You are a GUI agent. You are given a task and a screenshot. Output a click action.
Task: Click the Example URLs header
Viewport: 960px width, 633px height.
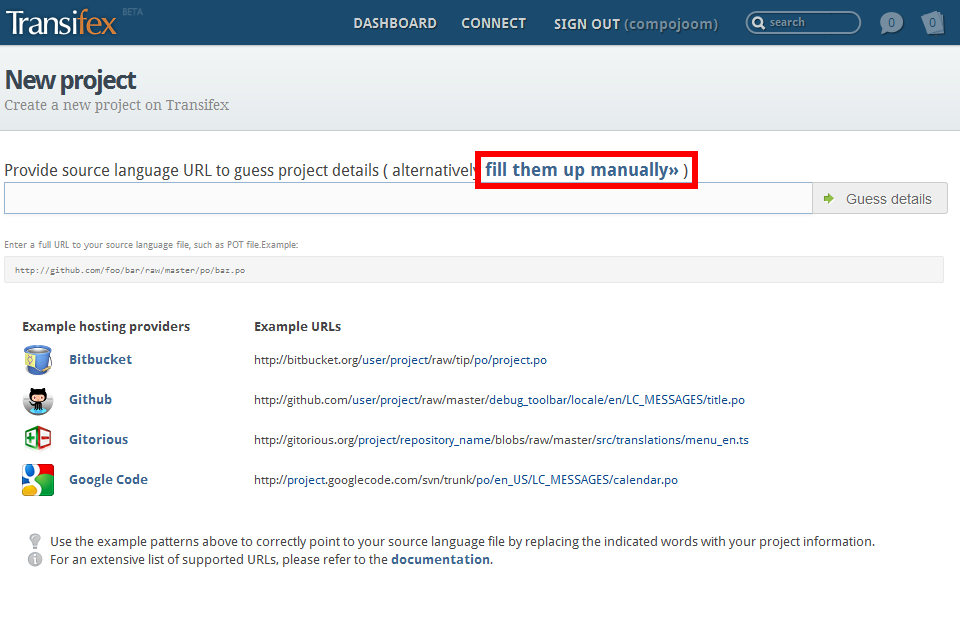(298, 326)
